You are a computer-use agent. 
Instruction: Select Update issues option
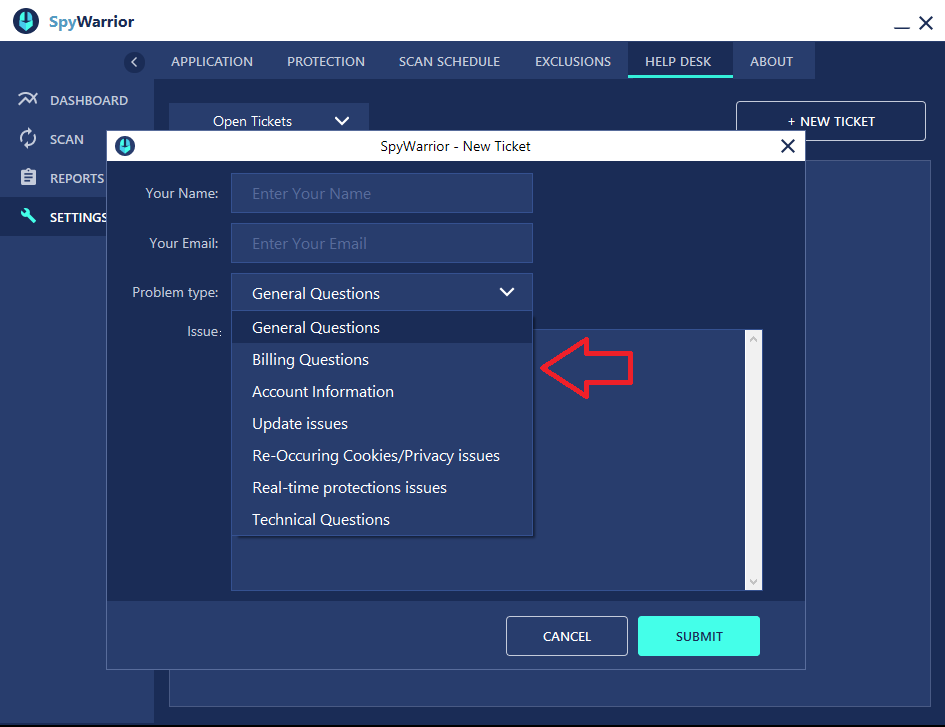tap(382, 423)
